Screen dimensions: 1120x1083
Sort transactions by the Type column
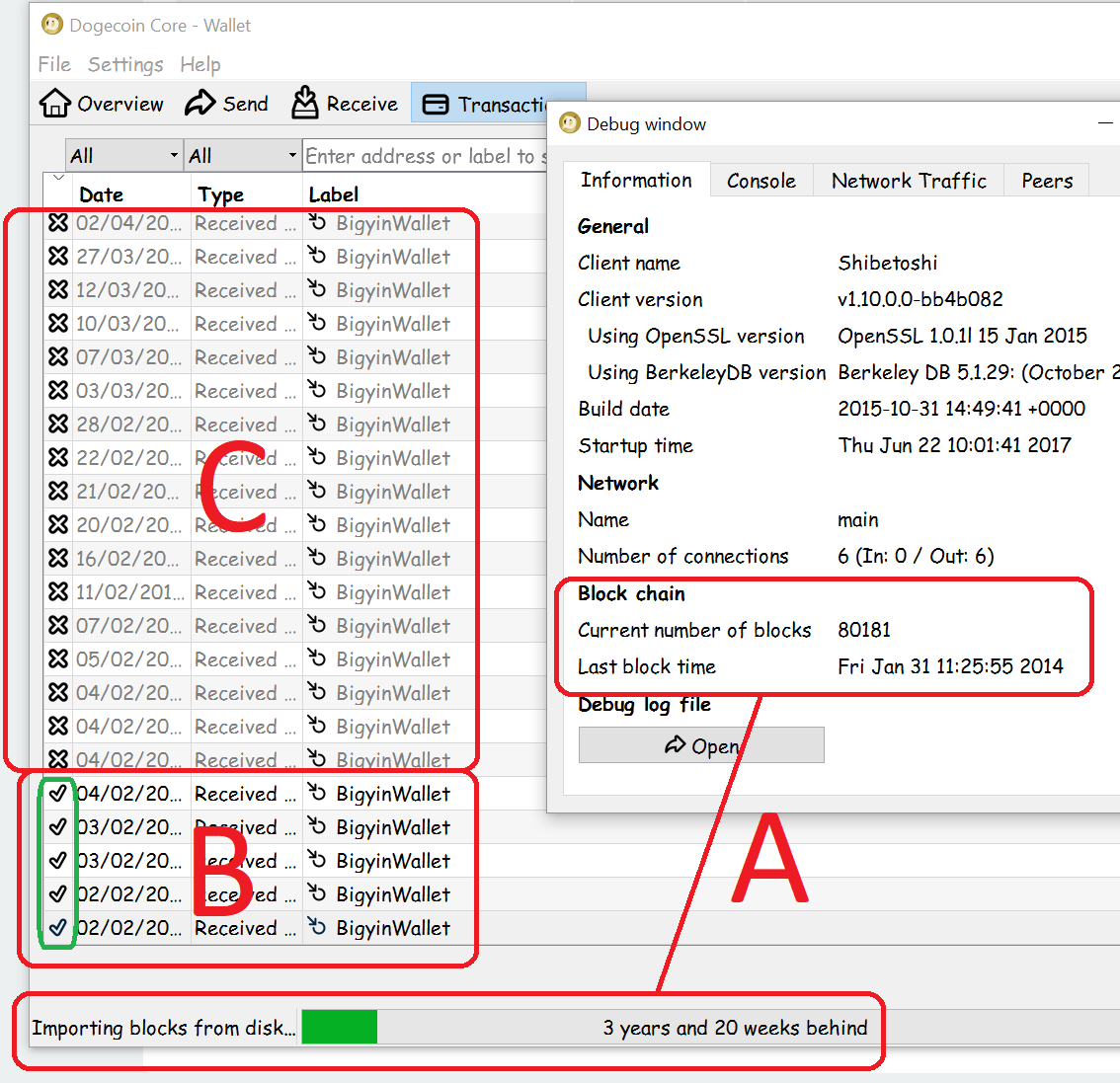click(x=247, y=194)
